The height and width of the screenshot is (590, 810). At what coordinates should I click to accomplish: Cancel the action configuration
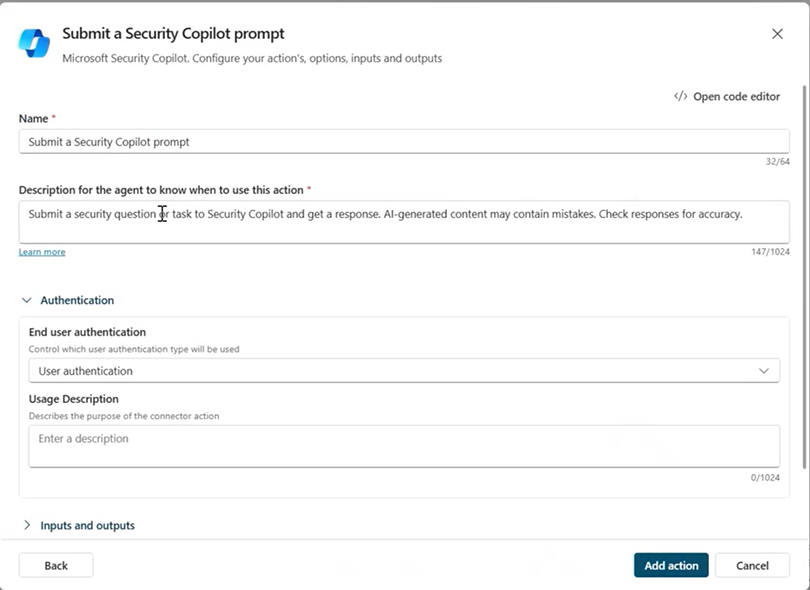tap(752, 565)
